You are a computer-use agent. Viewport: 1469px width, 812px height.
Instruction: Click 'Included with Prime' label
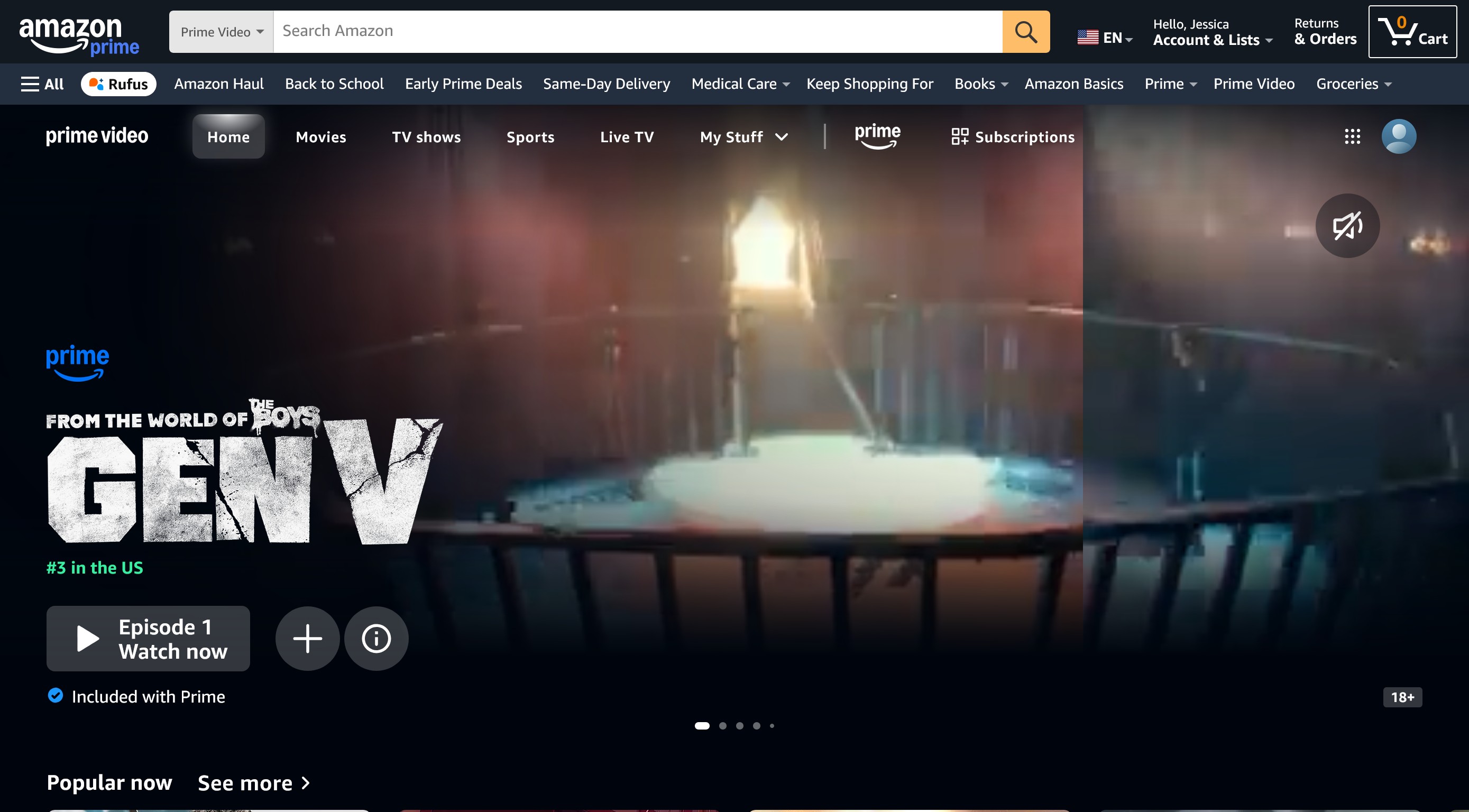[148, 697]
